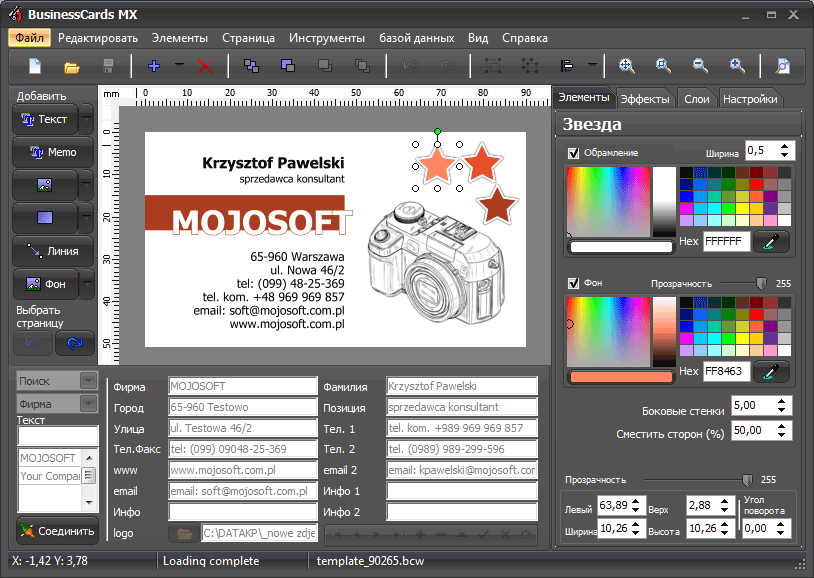Open print preview page icon

782,66
